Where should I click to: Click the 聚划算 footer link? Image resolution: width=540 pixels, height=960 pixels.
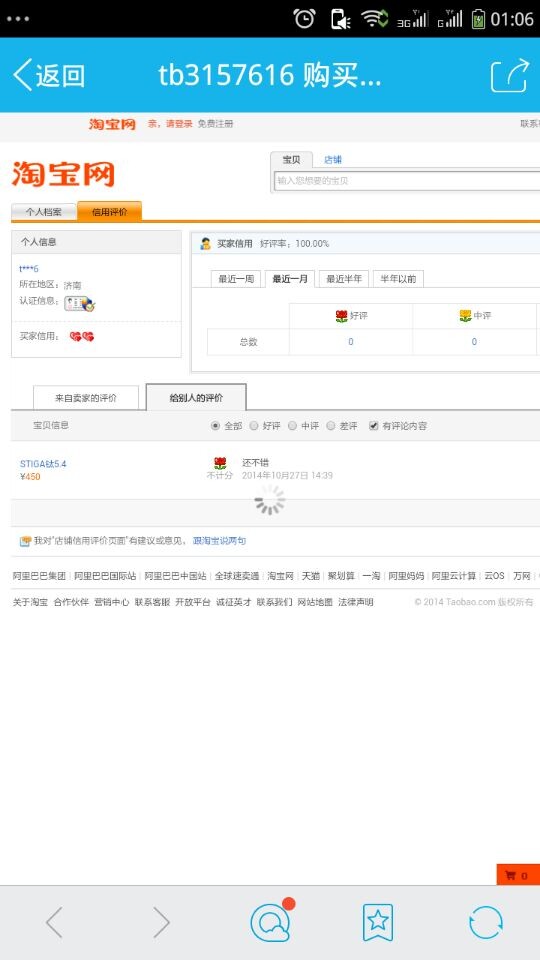coord(341,576)
